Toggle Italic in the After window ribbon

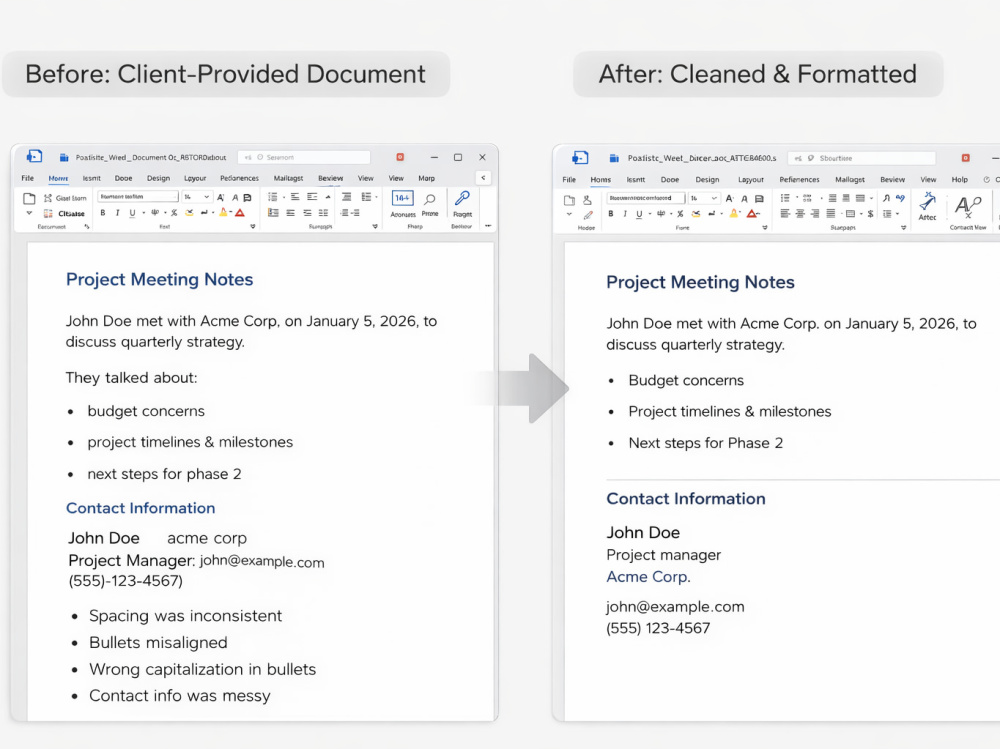pyautogui.click(x=625, y=214)
